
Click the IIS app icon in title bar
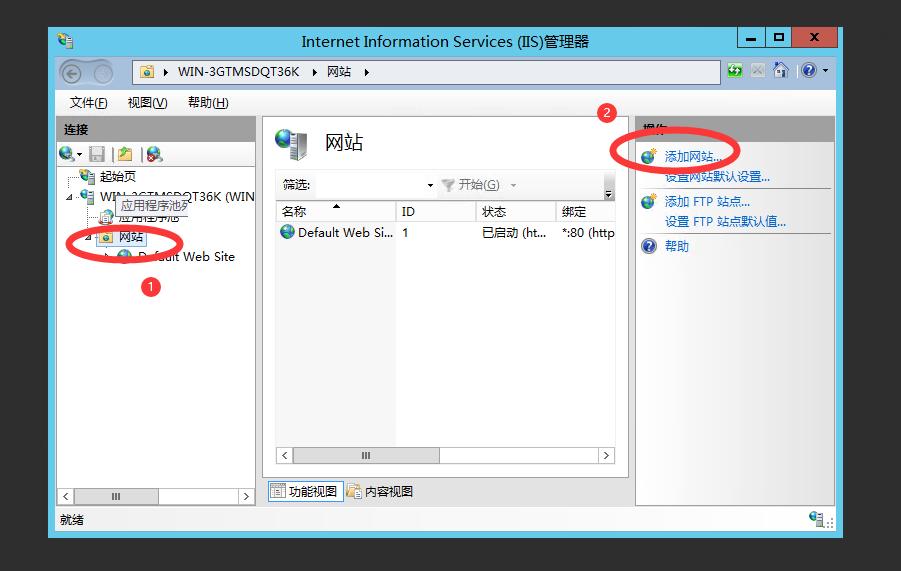[65, 41]
